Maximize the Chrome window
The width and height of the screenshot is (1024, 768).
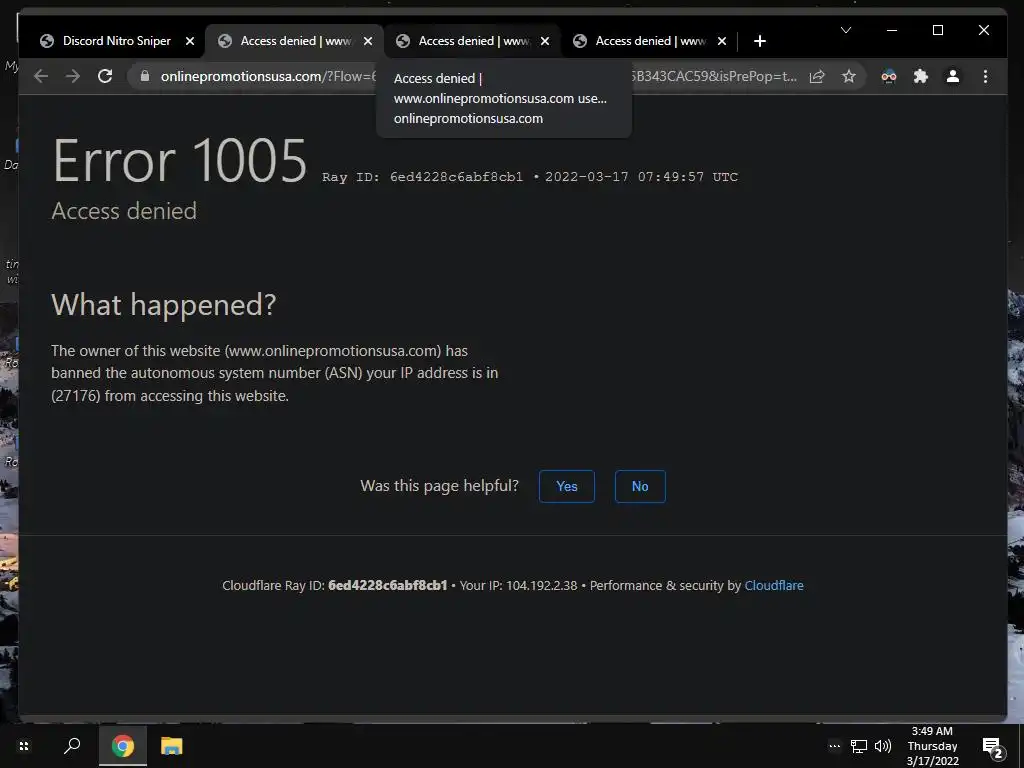[x=938, y=30]
